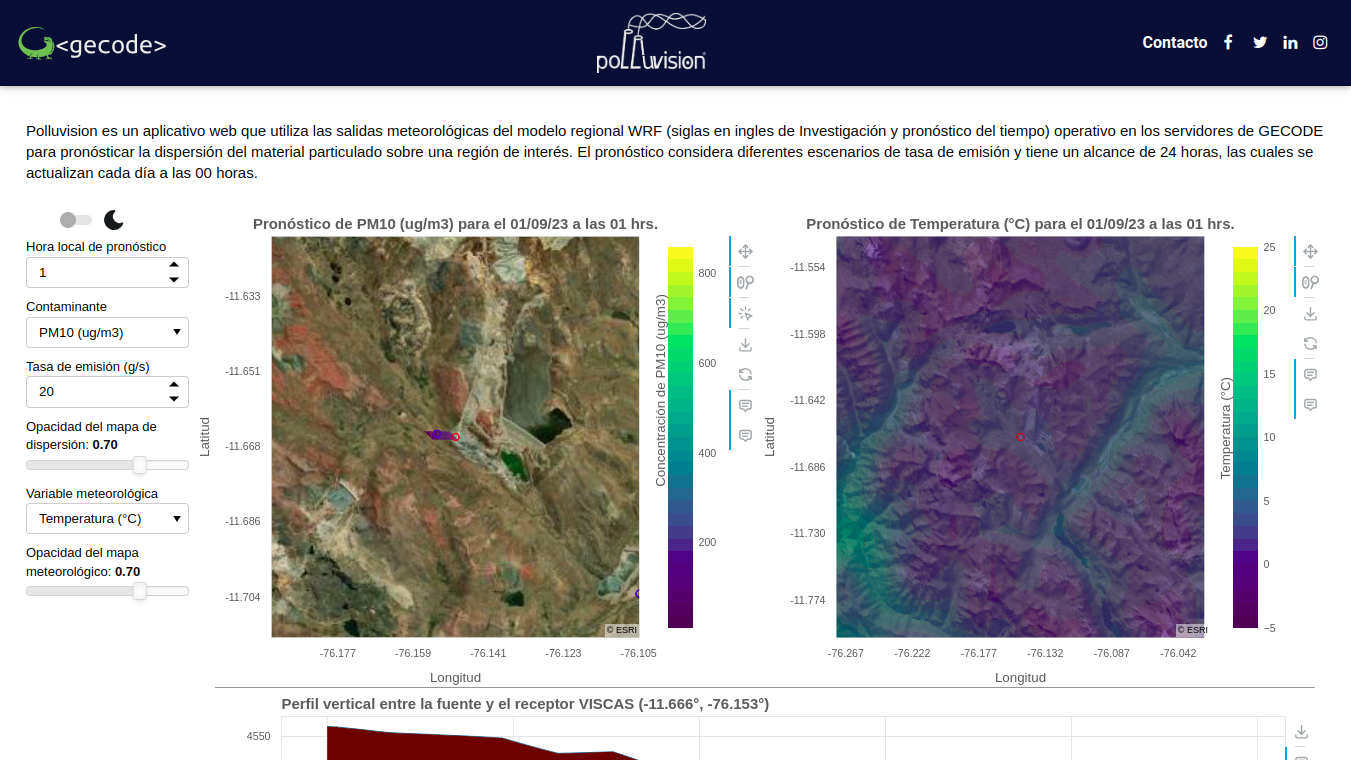Viewport: 1351px width, 760px height.
Task: Enable wheel zoom on temperature map
Action: click(1310, 283)
